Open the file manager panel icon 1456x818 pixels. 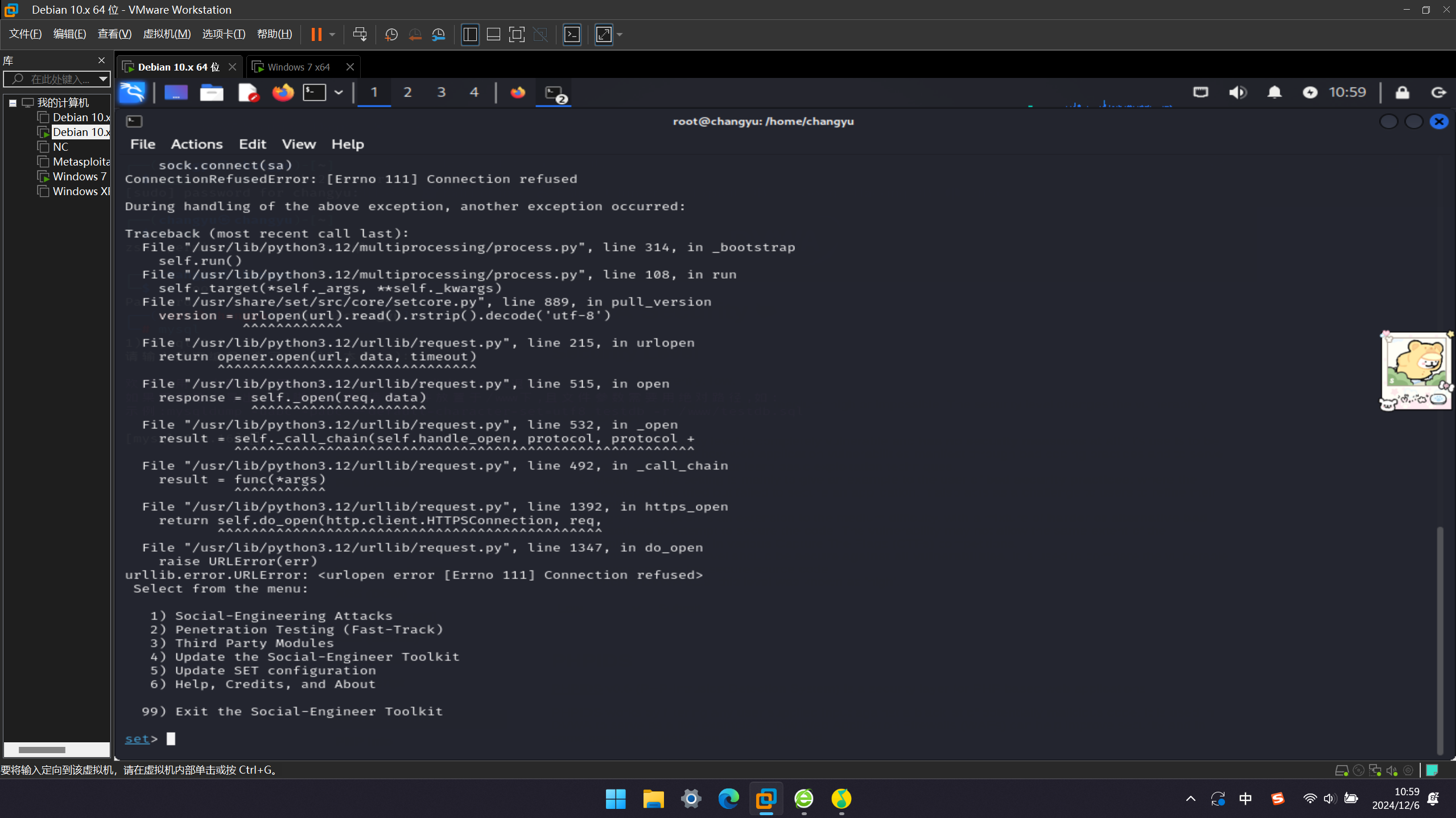click(x=212, y=92)
